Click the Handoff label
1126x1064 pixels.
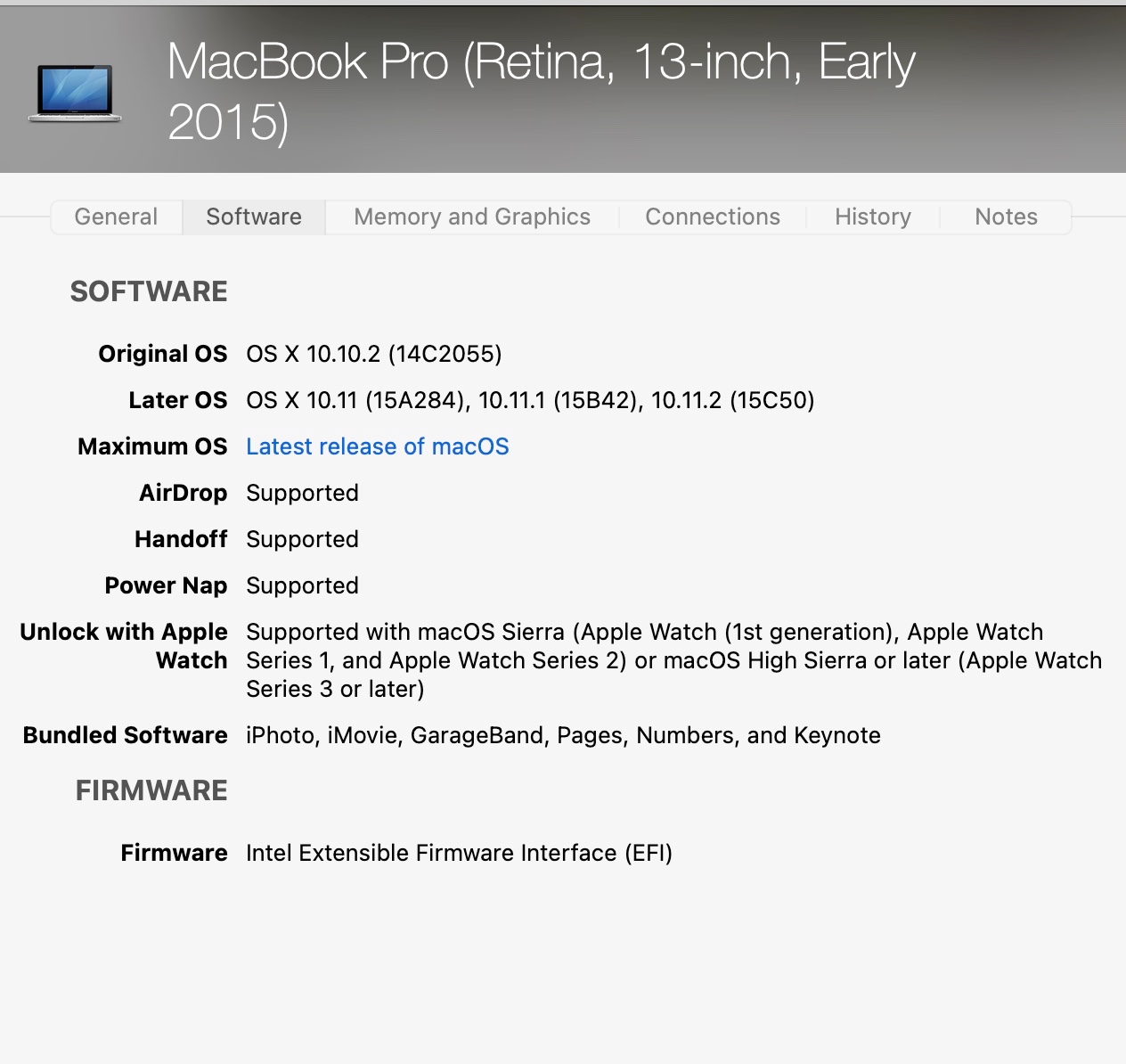click(x=181, y=539)
